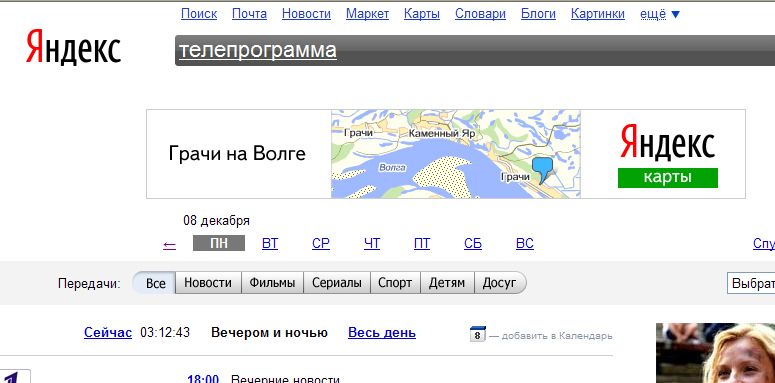The image size is (775, 383).
Task: Open the woman's photo thumbnail at right
Action: (715, 353)
